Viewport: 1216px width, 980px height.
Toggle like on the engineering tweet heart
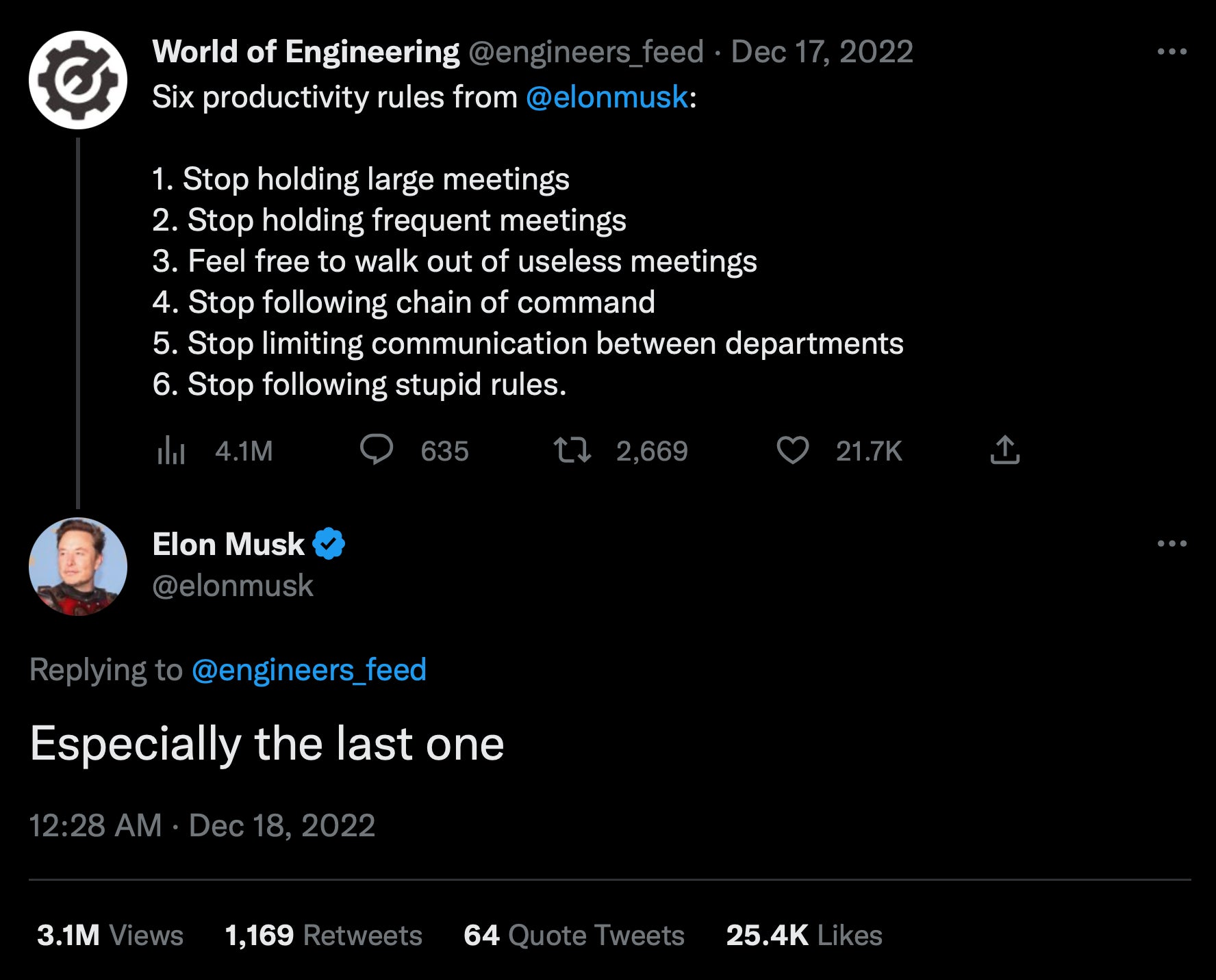794,450
